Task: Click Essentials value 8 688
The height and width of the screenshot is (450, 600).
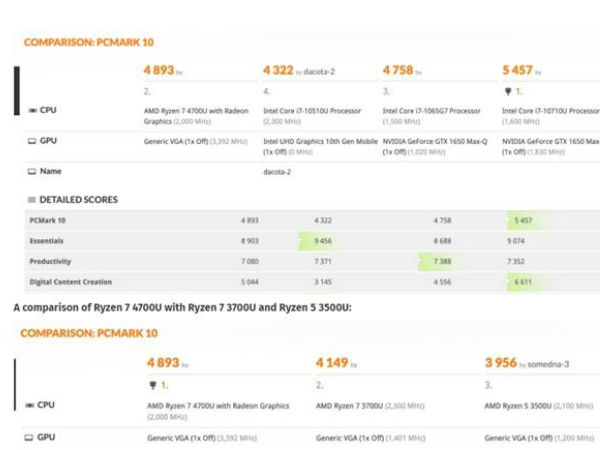Action: tap(442, 241)
